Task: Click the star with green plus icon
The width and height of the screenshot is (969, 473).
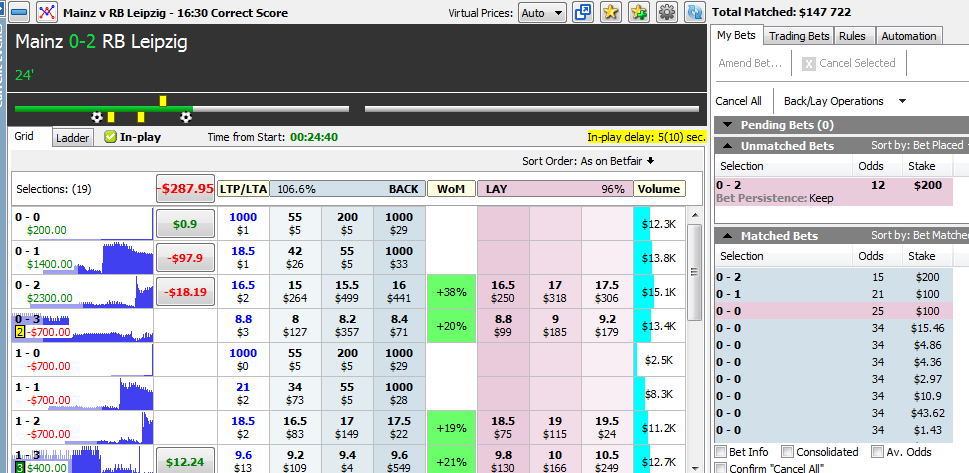Action: click(638, 12)
